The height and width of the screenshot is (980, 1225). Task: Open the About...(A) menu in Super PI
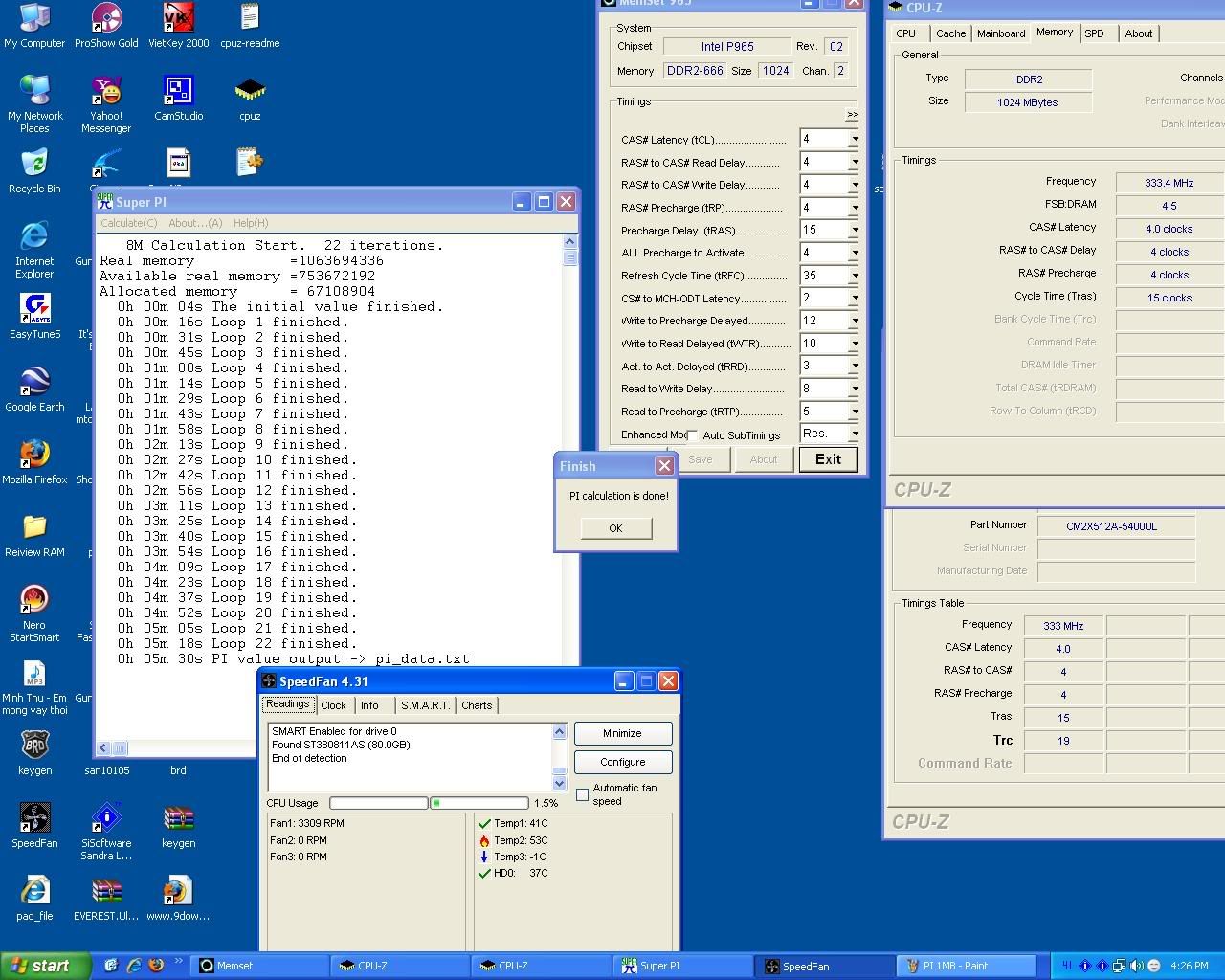click(x=195, y=223)
